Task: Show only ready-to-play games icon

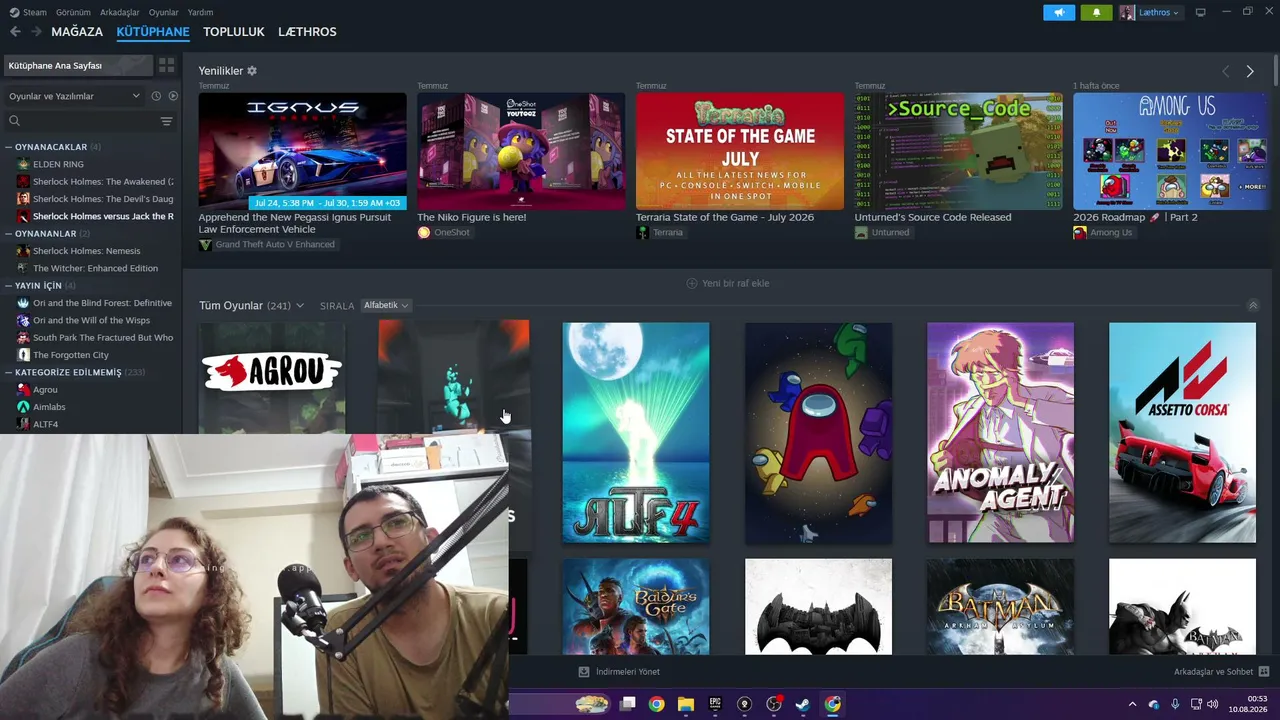Action: [x=173, y=96]
